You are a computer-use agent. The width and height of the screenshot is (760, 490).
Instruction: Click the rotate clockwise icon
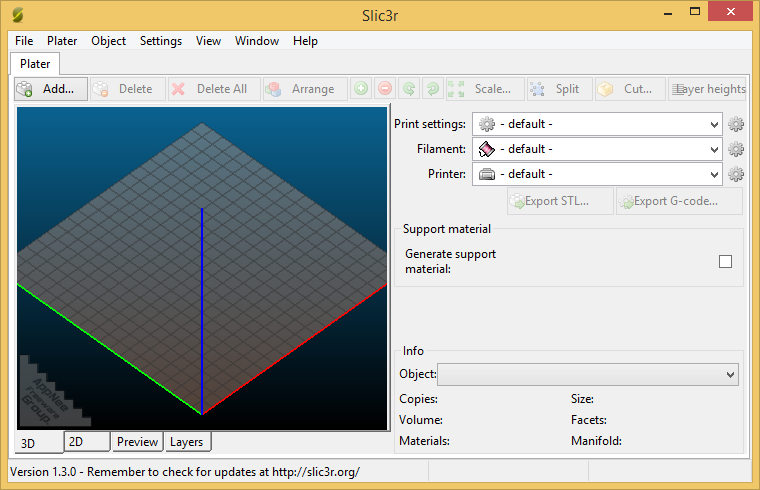pyautogui.click(x=433, y=89)
